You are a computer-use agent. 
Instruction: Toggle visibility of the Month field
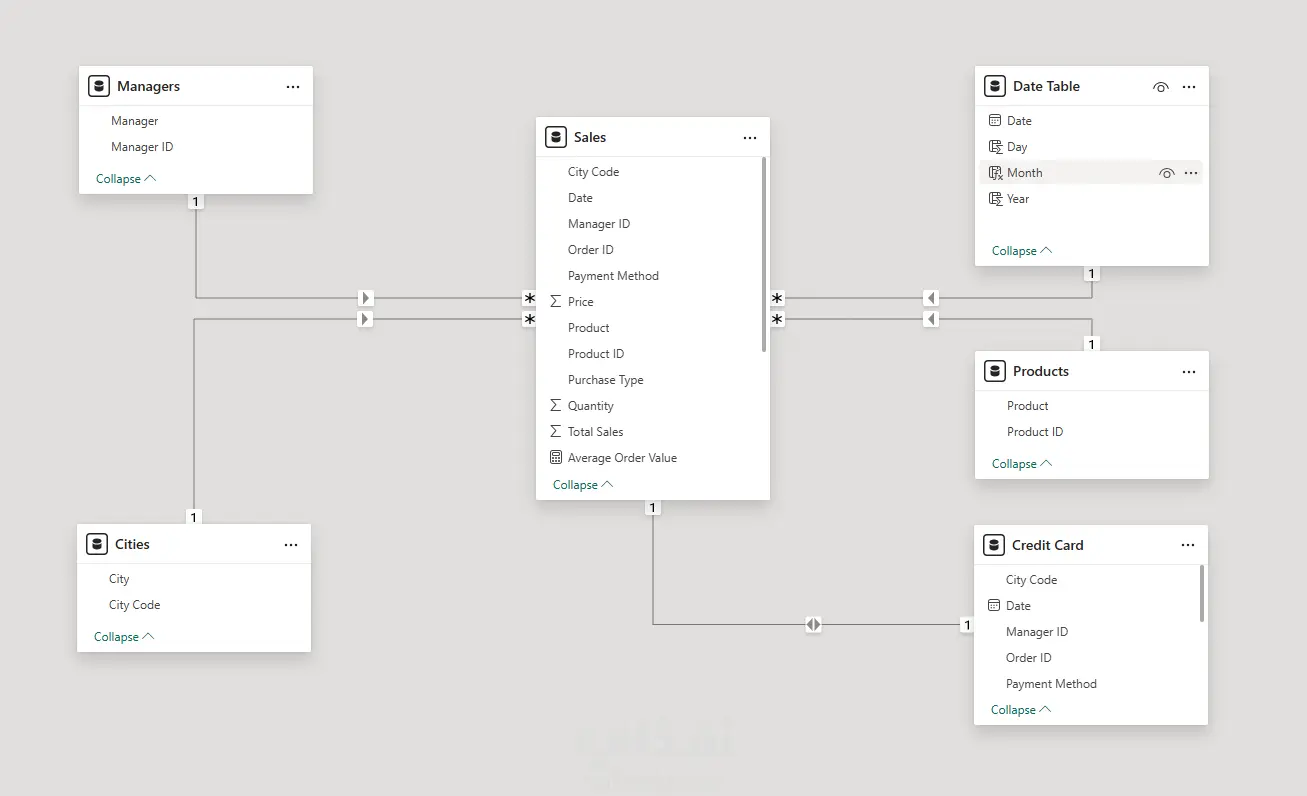click(x=1166, y=173)
